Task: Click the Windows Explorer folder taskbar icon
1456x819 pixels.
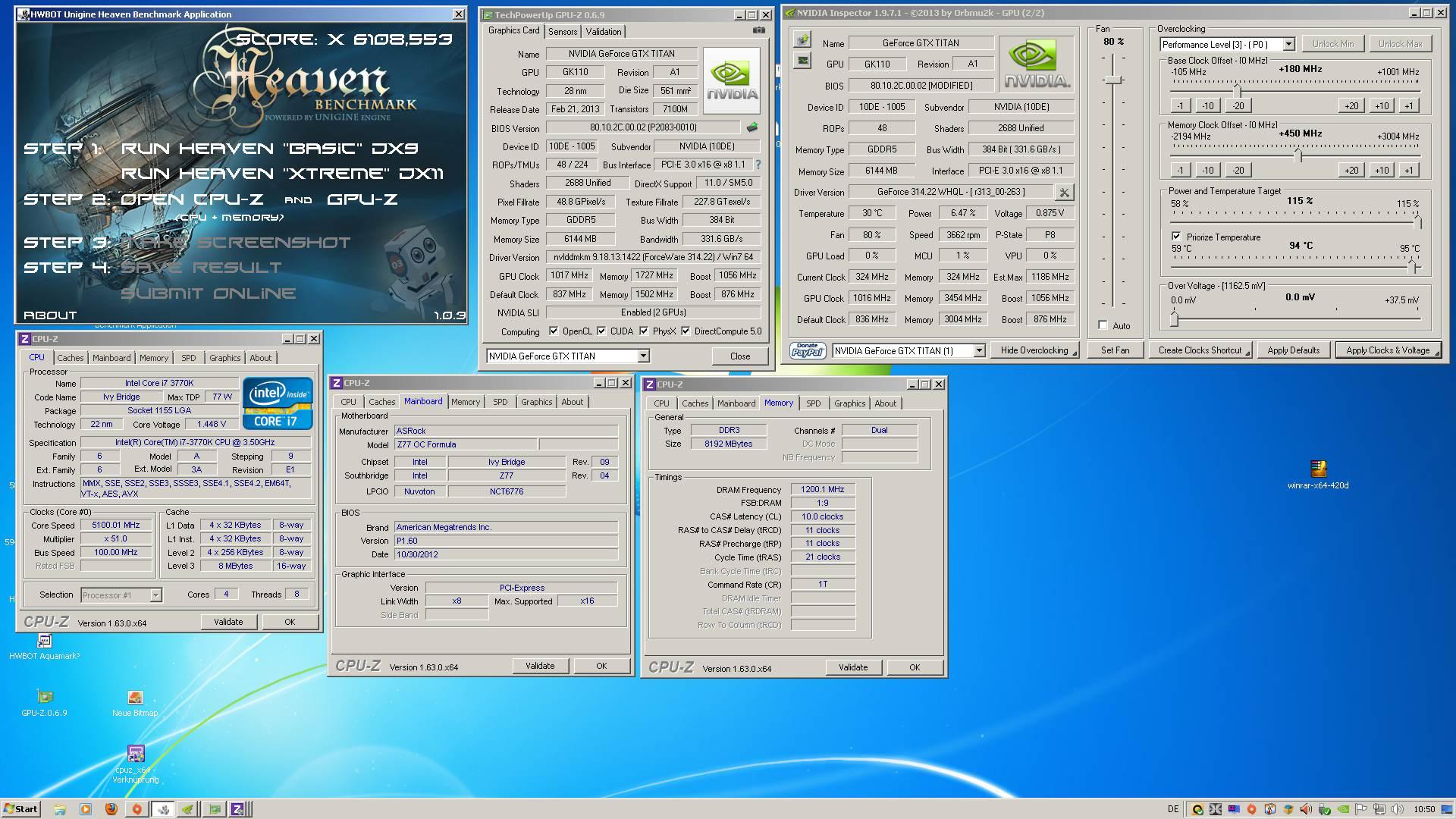Action: (60, 809)
